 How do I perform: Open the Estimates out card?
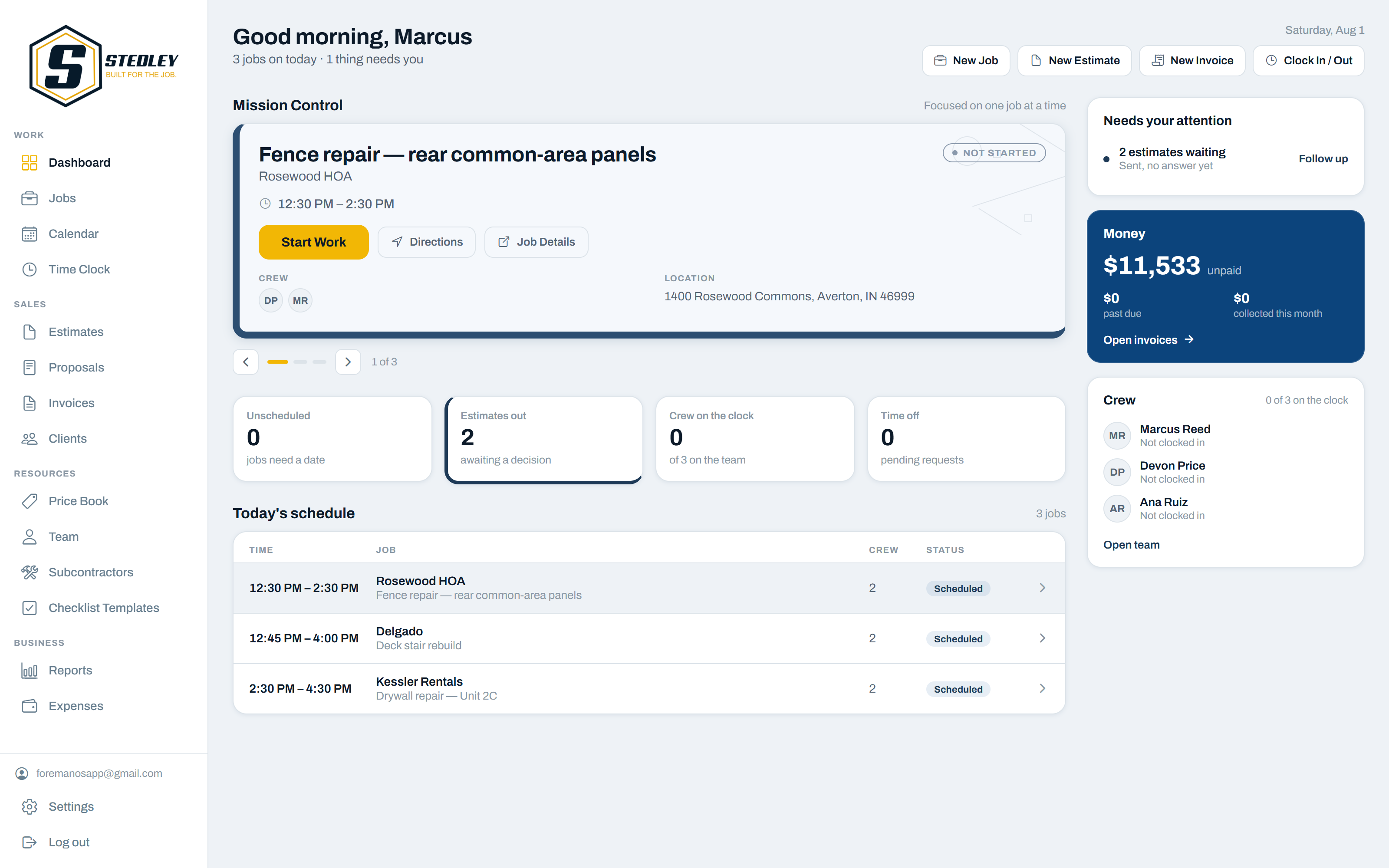click(x=543, y=440)
